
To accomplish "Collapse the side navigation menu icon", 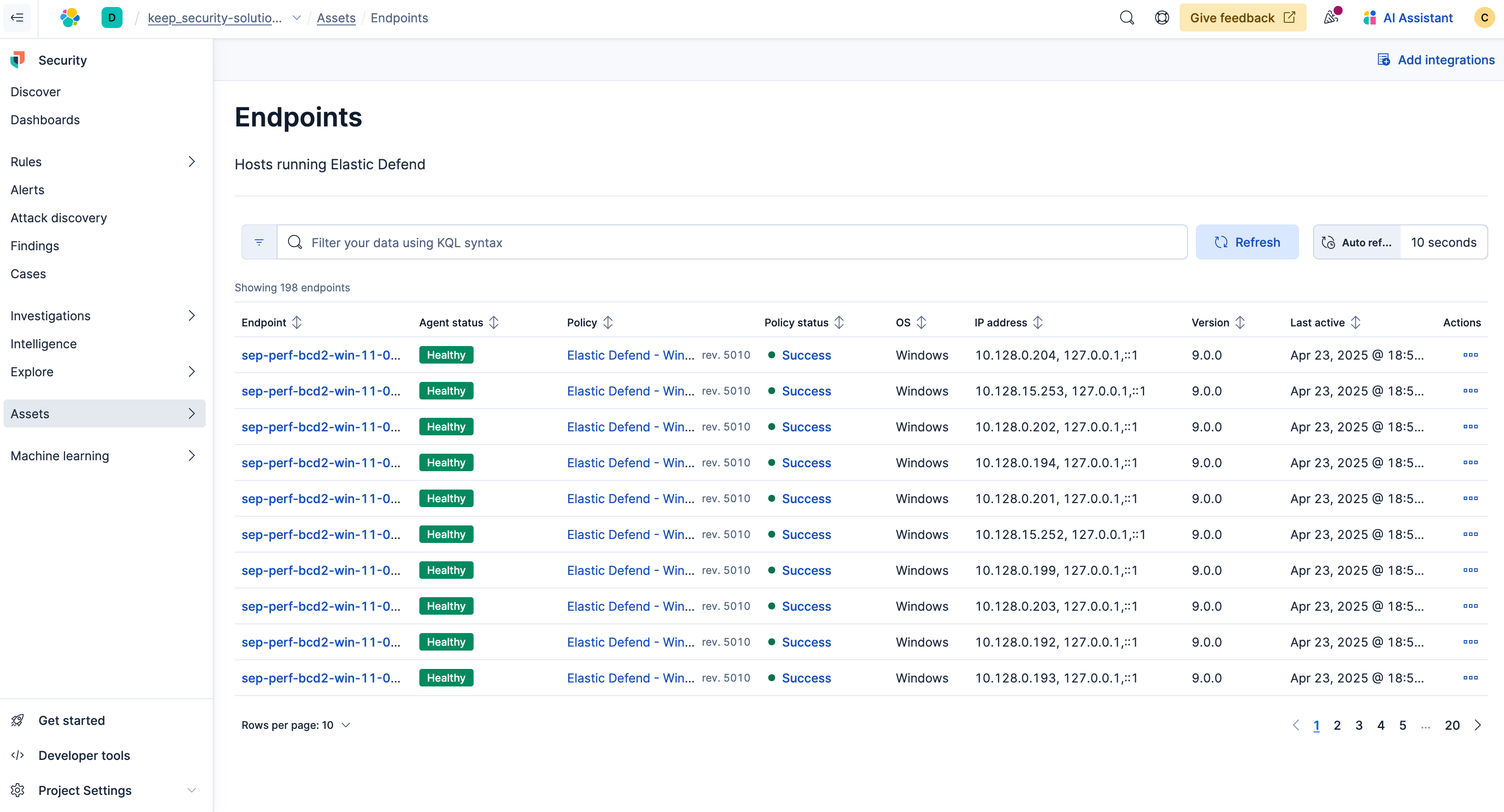I will (x=17, y=17).
